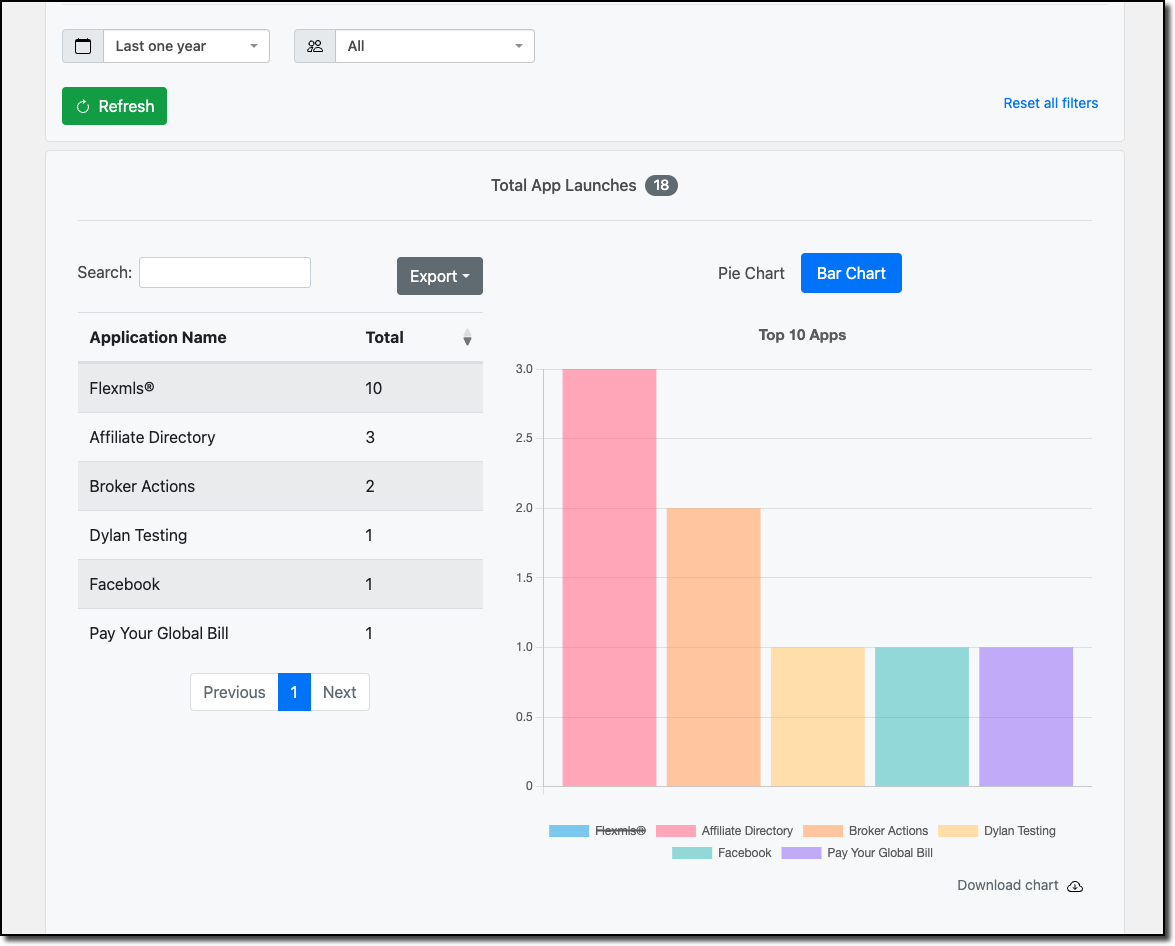Viewport: 1175px width, 946px height.
Task: Click the 'Reset all filters' link
Action: click(x=1051, y=103)
